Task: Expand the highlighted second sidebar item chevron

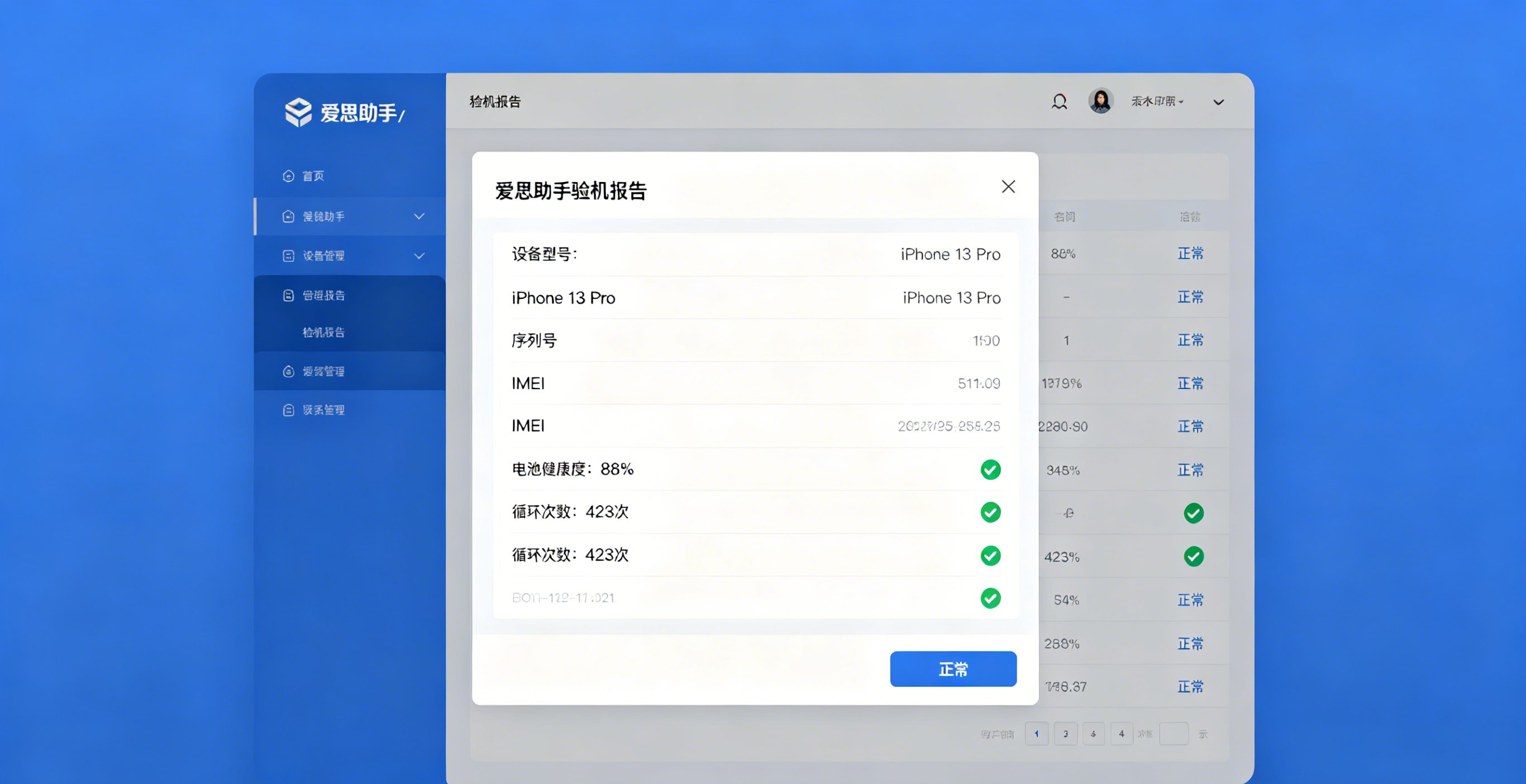Action: (419, 216)
